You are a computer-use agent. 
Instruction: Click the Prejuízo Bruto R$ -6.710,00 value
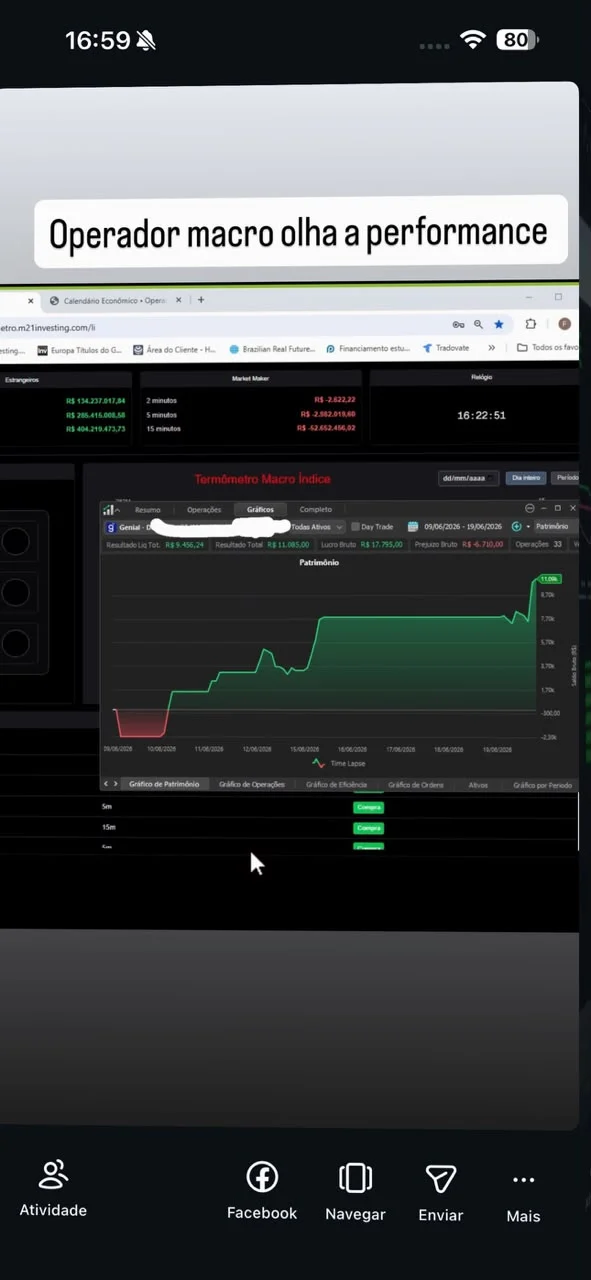tap(483, 544)
